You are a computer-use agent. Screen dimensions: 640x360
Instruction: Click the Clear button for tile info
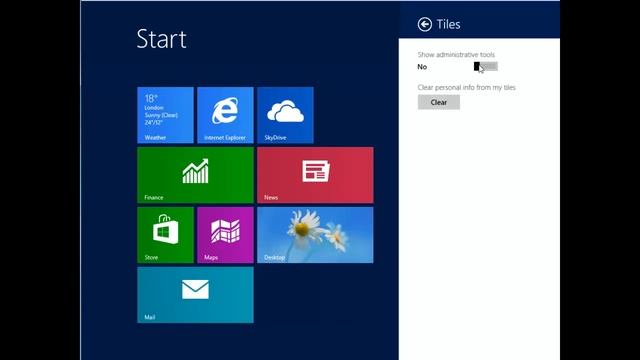pos(439,102)
